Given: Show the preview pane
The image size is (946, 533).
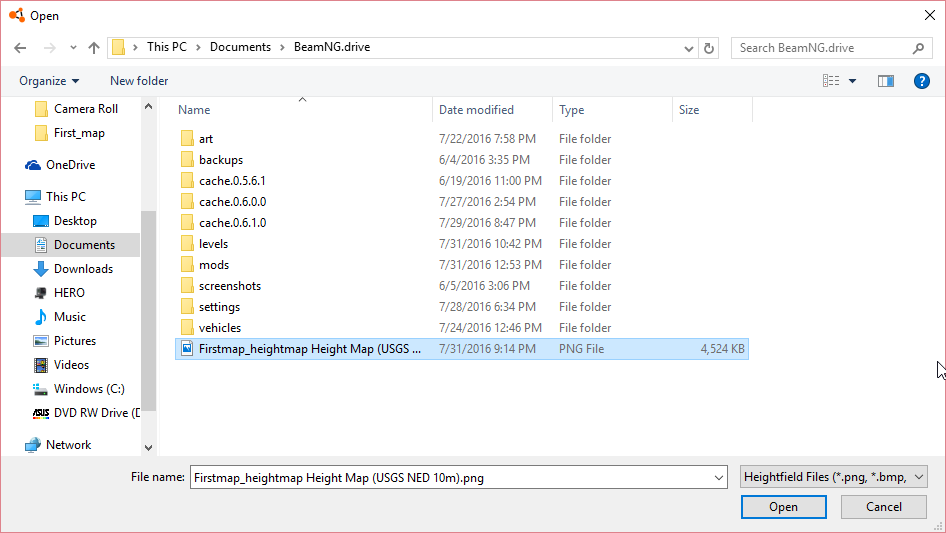Looking at the screenshot, I should pos(886,81).
